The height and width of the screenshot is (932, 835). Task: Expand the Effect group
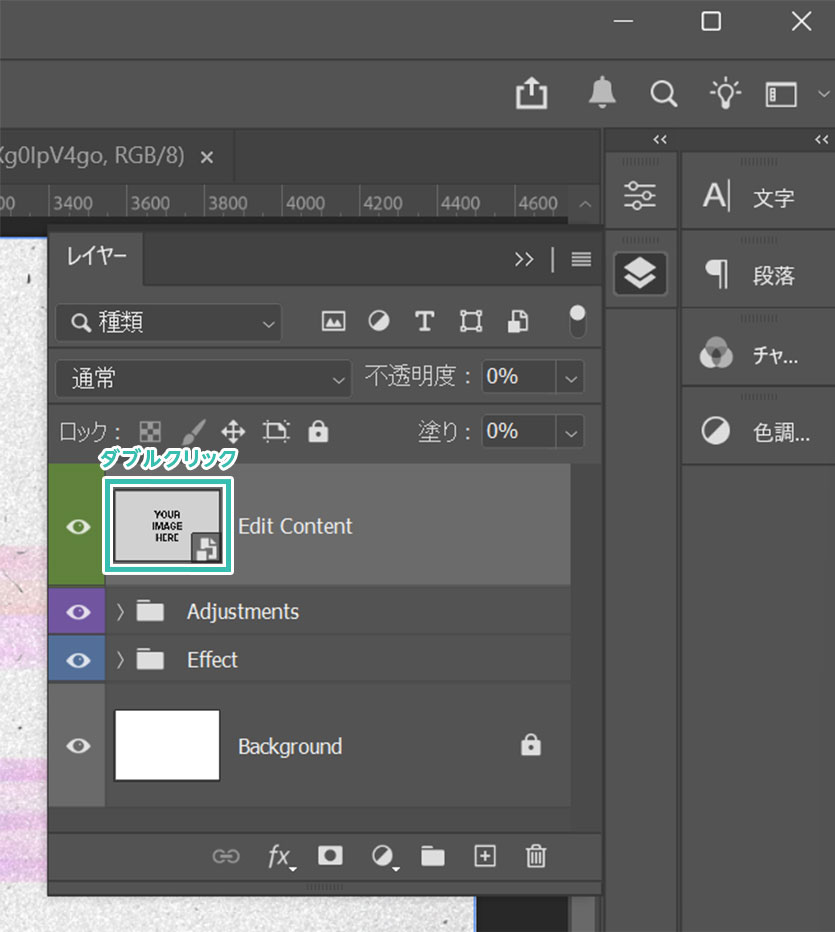point(121,660)
